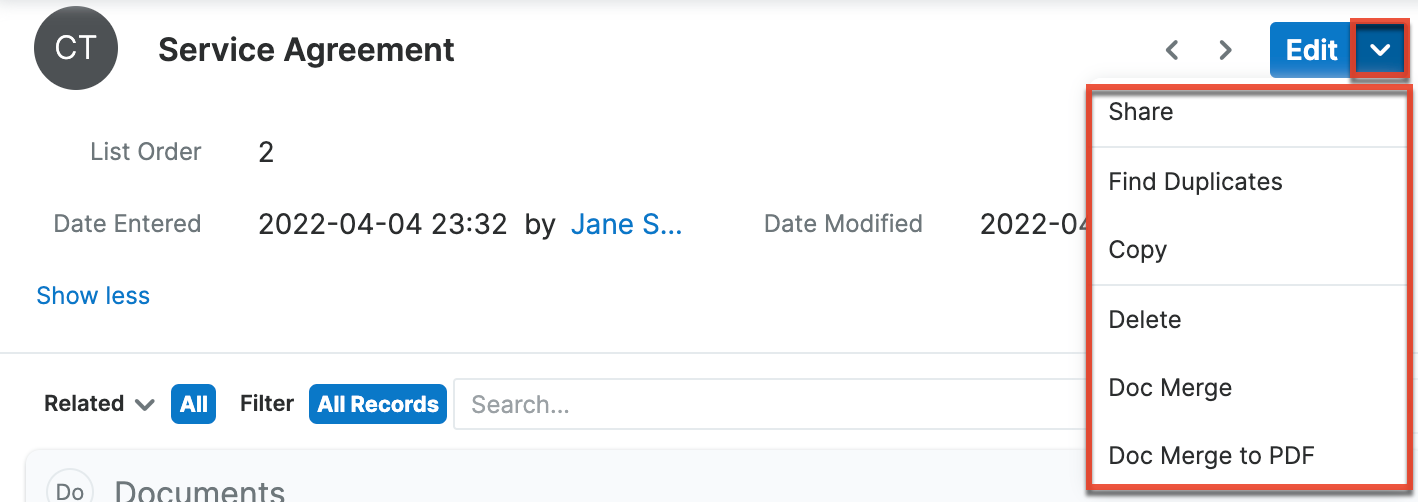Click the Show less link
Image resolution: width=1418 pixels, height=502 pixels.
pos(93,296)
